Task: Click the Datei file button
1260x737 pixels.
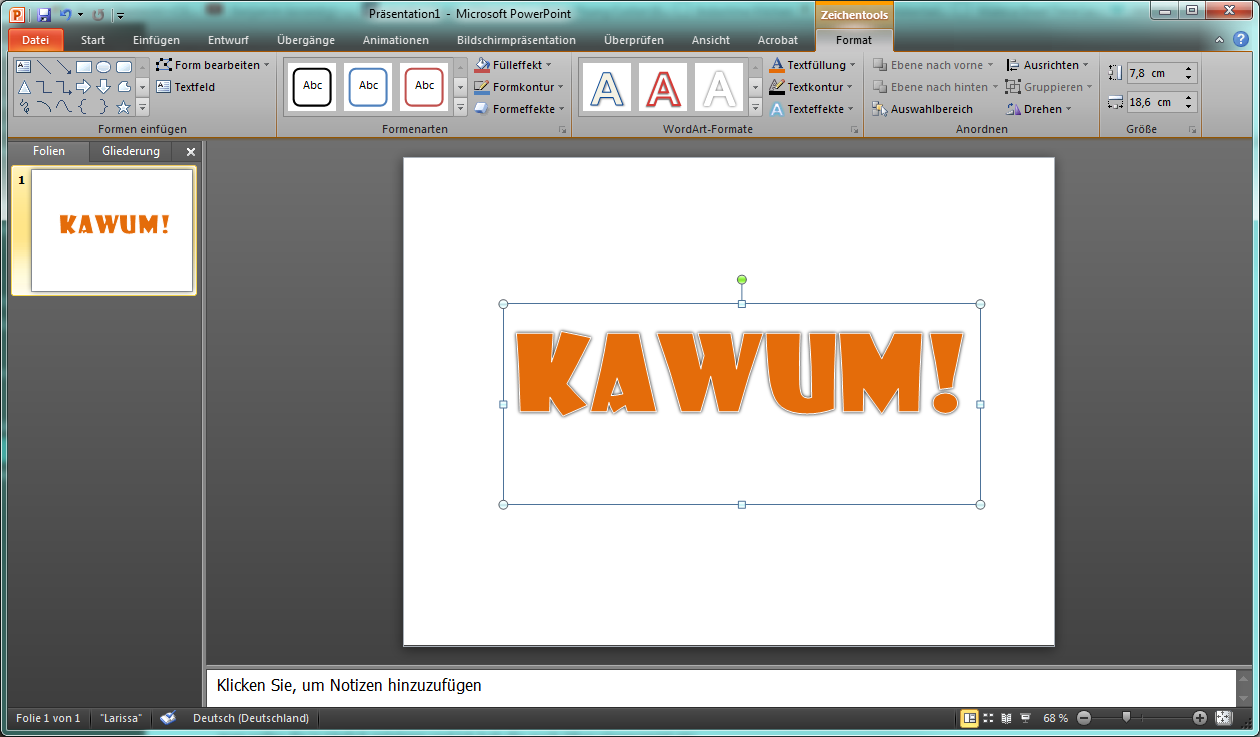Action: click(x=35, y=40)
